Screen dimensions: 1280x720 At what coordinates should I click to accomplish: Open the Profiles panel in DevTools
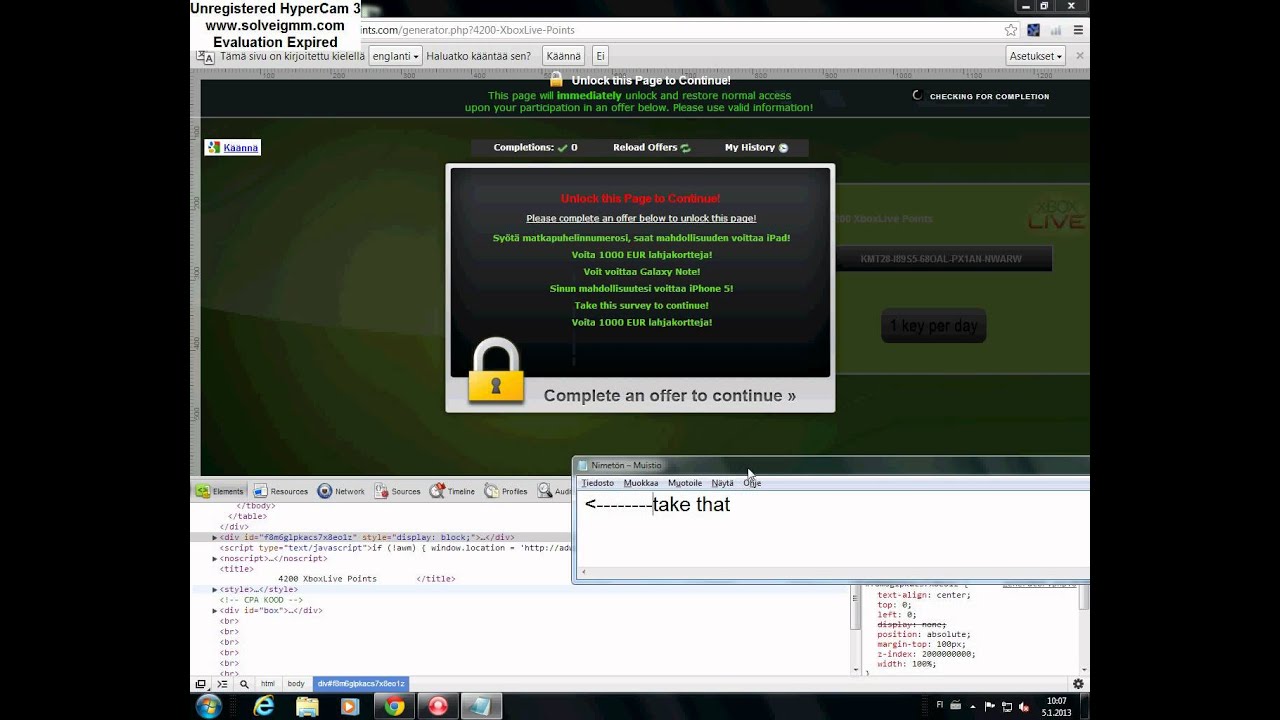[x=506, y=491]
